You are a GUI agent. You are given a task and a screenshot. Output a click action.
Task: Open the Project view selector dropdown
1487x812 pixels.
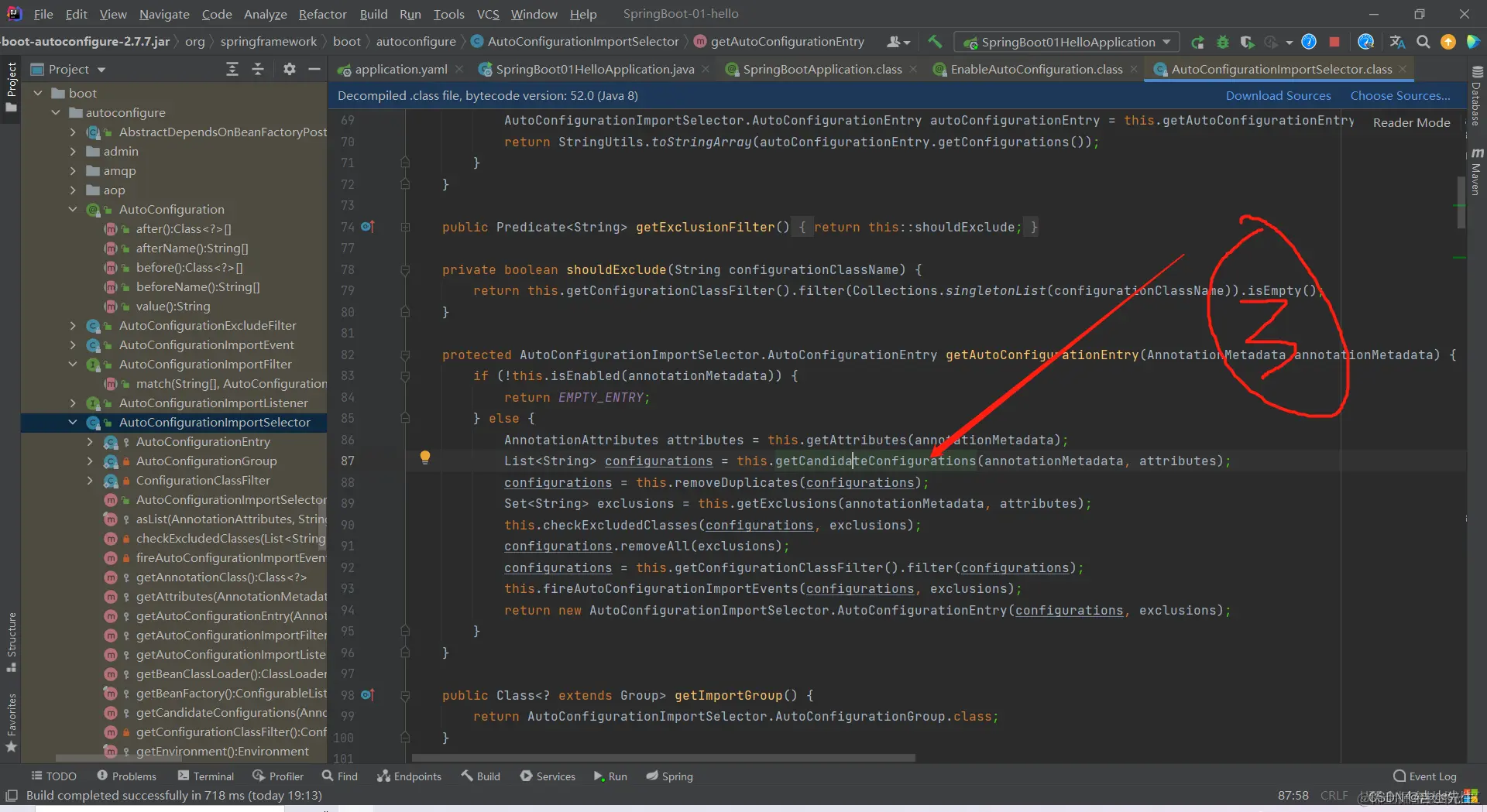point(68,70)
